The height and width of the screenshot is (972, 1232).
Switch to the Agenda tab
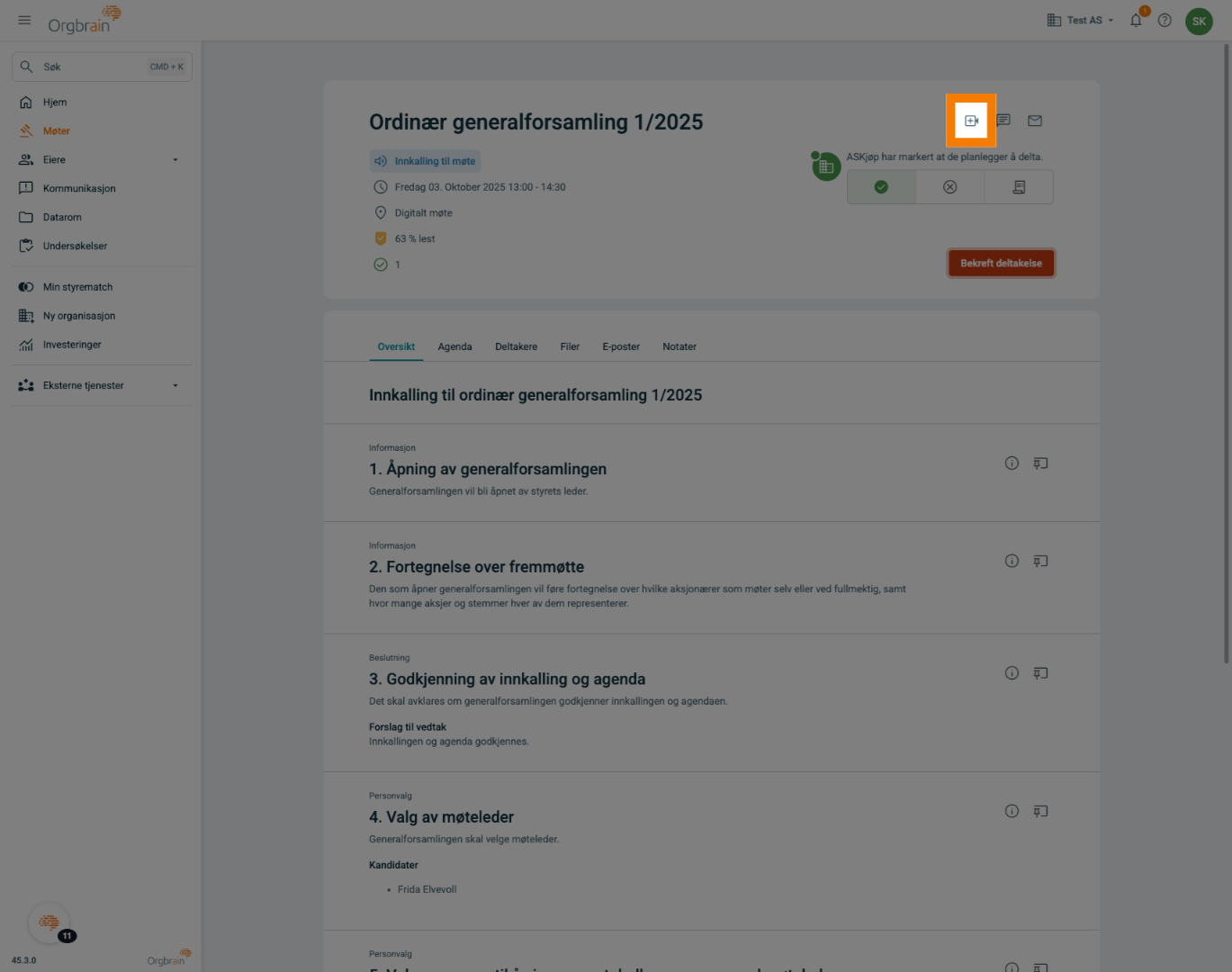(454, 347)
